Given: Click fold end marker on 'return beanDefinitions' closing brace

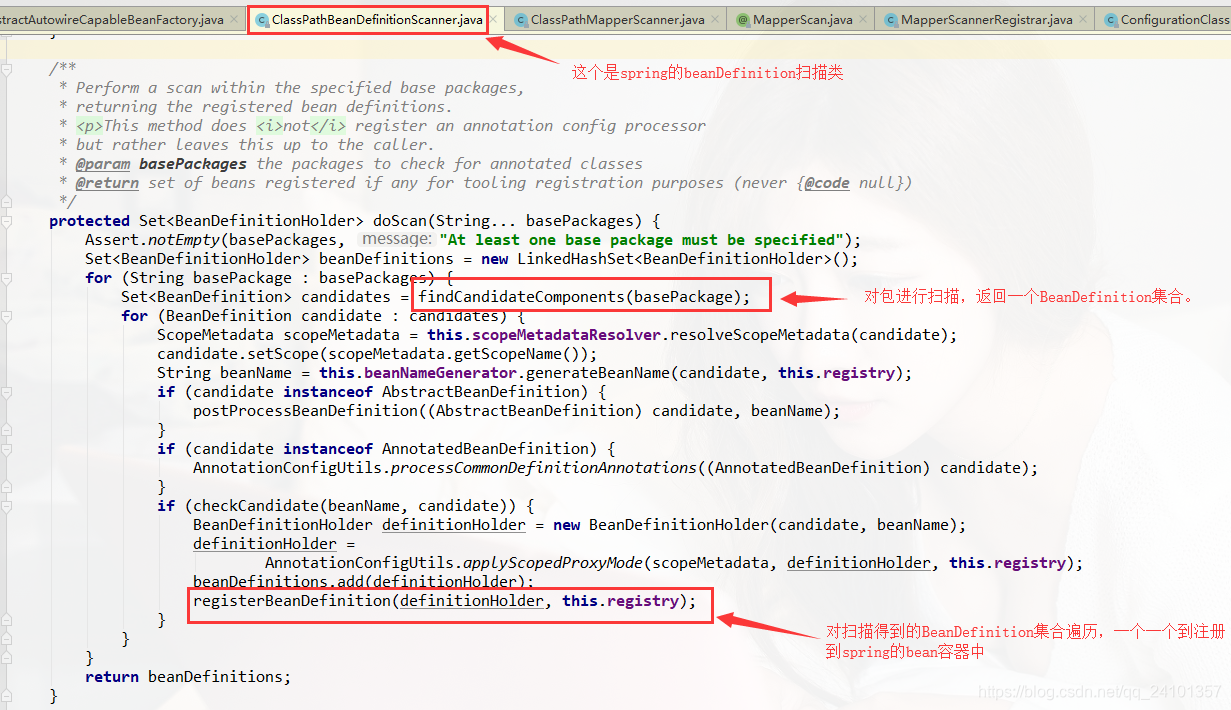Looking at the screenshot, I should click(7, 696).
